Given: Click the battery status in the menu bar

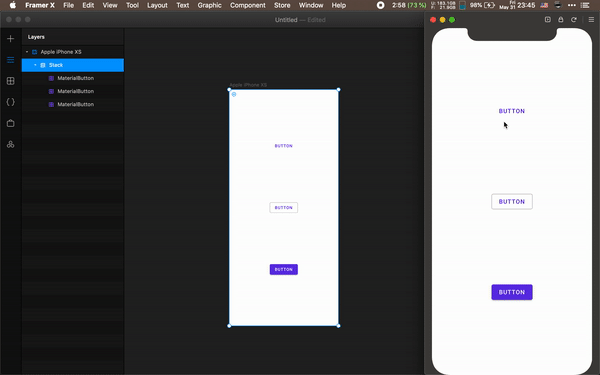Looking at the screenshot, I should (x=482, y=5).
